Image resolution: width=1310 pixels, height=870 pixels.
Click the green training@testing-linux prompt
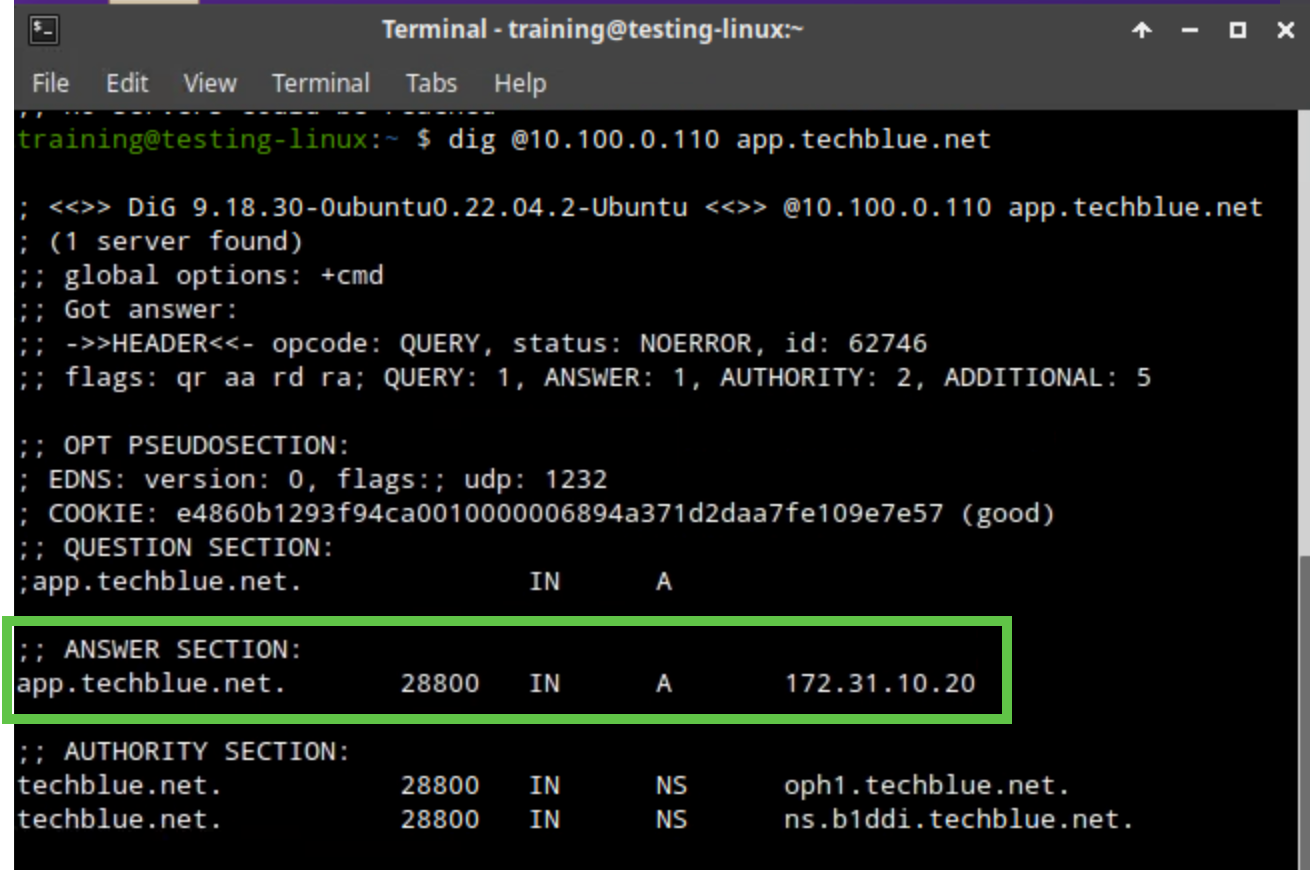click(192, 139)
